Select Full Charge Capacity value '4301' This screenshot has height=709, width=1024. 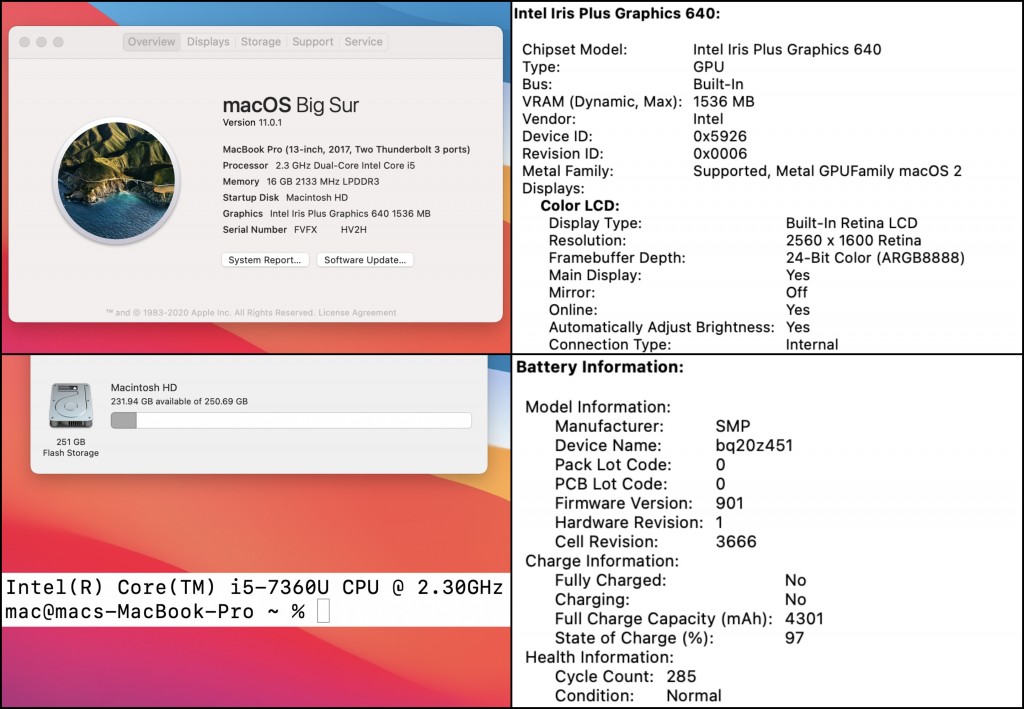pos(804,619)
